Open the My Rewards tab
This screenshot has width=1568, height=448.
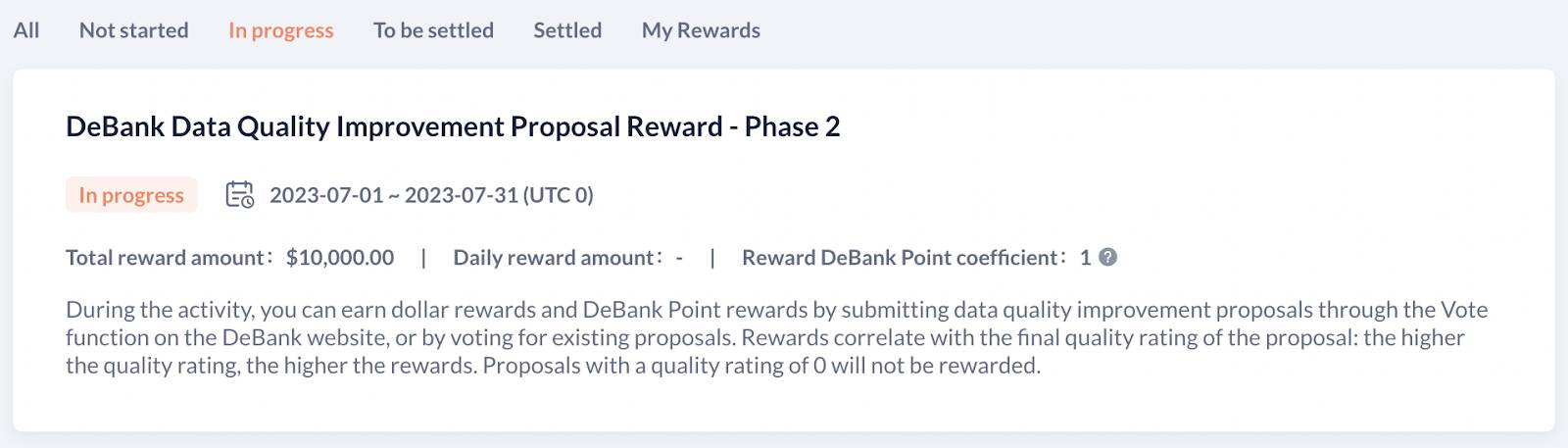pos(701,30)
